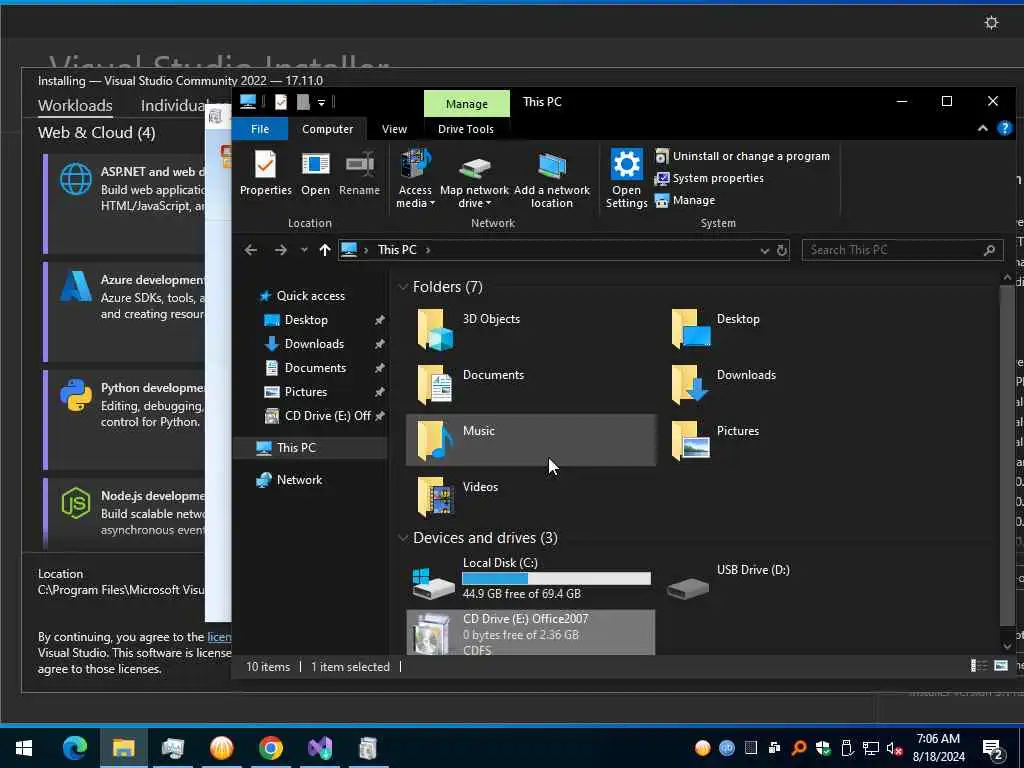The height and width of the screenshot is (768, 1024).
Task: Switch to large icons view in status bar
Action: pos(1000,666)
